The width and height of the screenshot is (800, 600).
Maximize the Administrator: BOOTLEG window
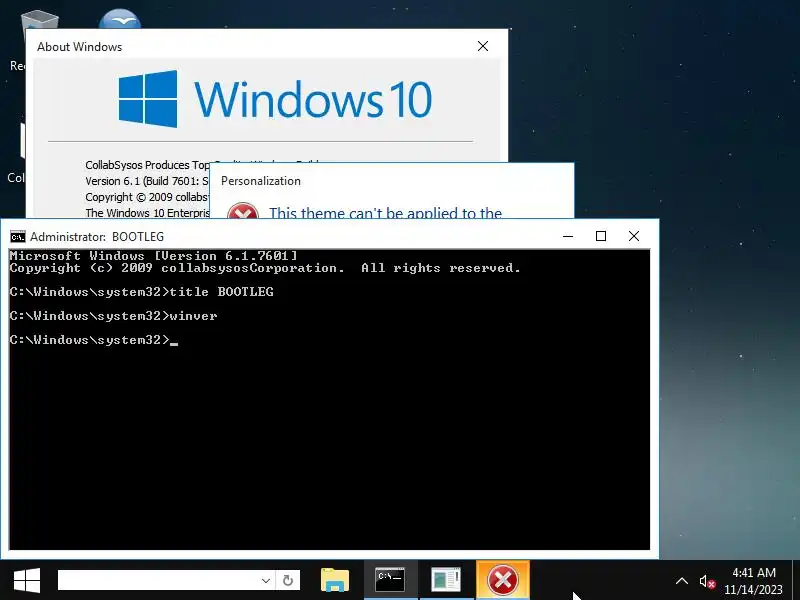pos(601,236)
